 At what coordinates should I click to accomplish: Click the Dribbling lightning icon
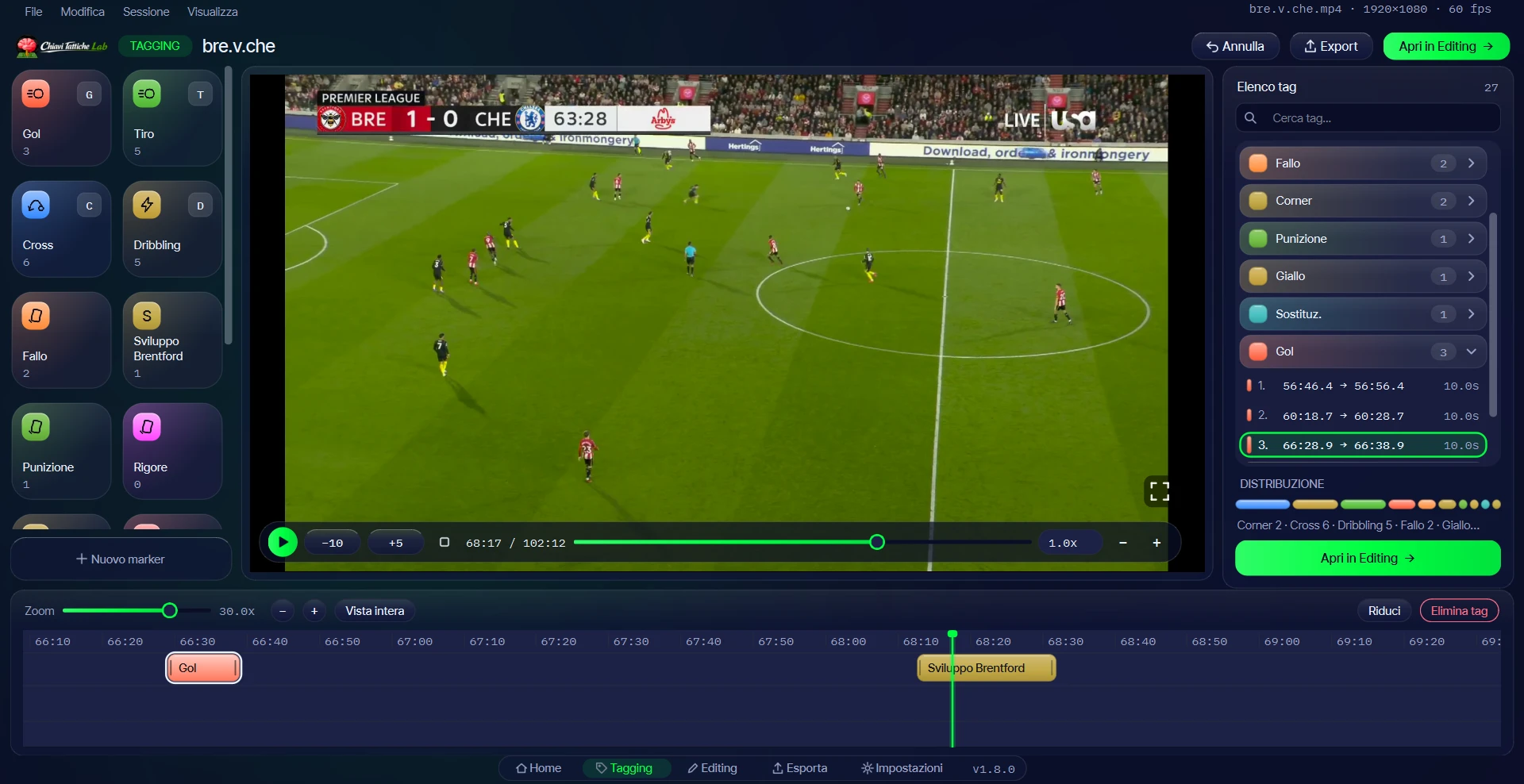click(x=147, y=205)
